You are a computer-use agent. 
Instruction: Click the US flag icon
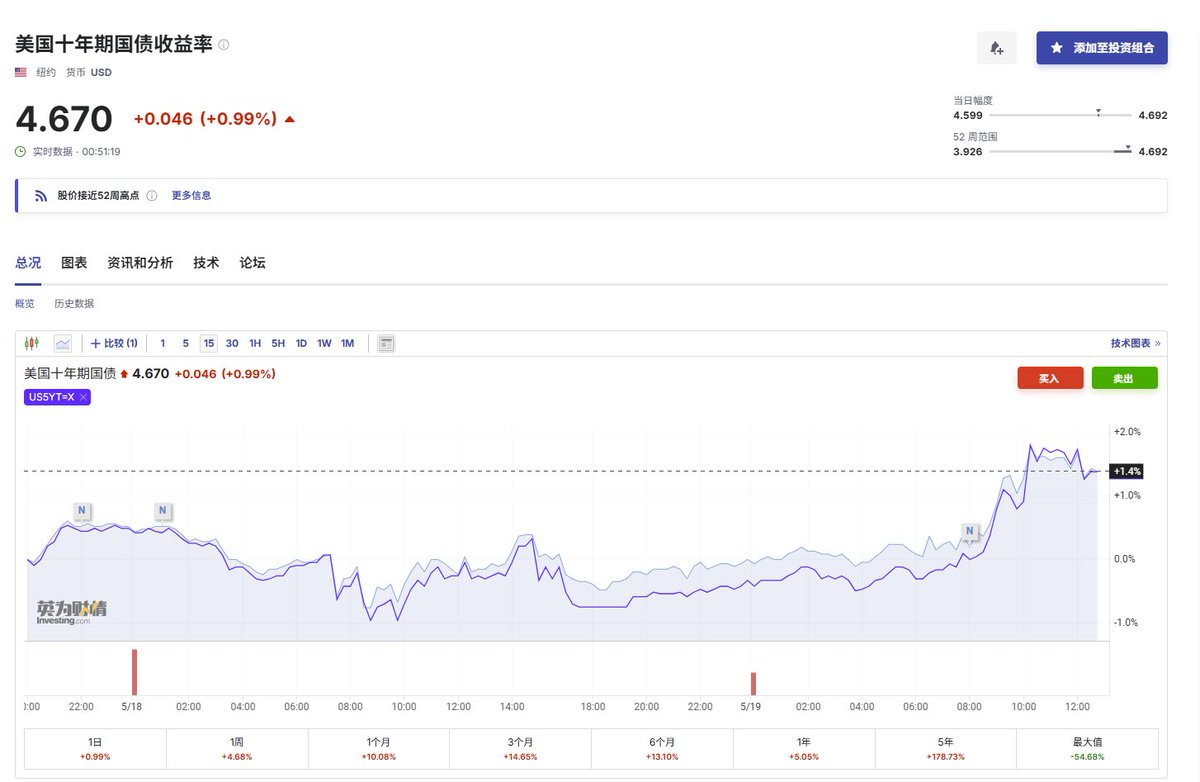pyautogui.click(x=21, y=72)
